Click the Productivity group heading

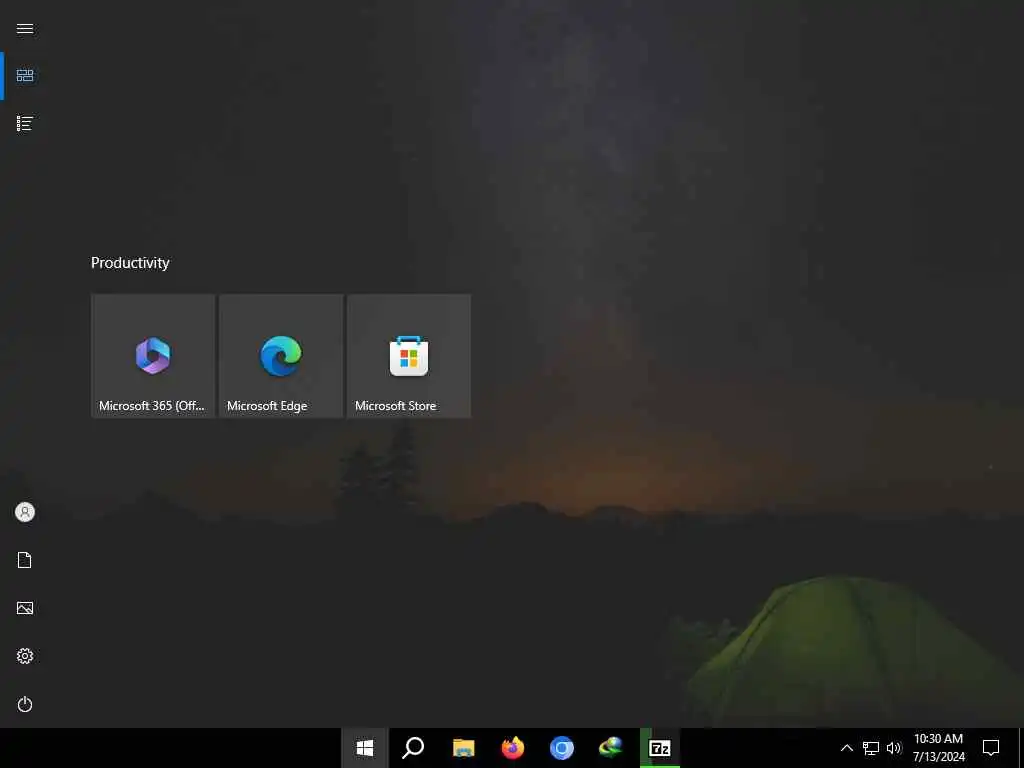point(130,263)
